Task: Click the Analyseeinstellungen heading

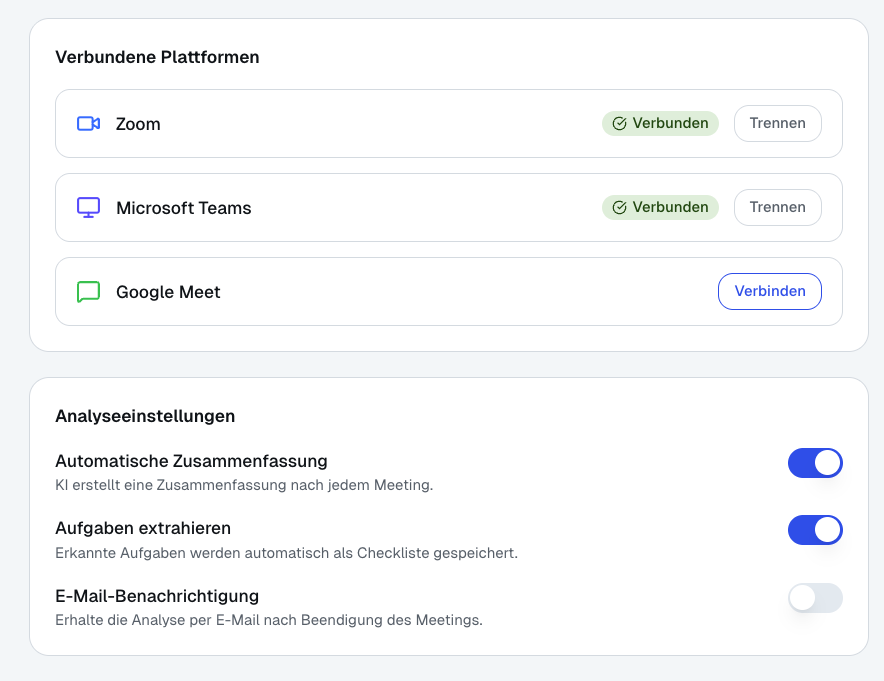Action: tap(146, 416)
